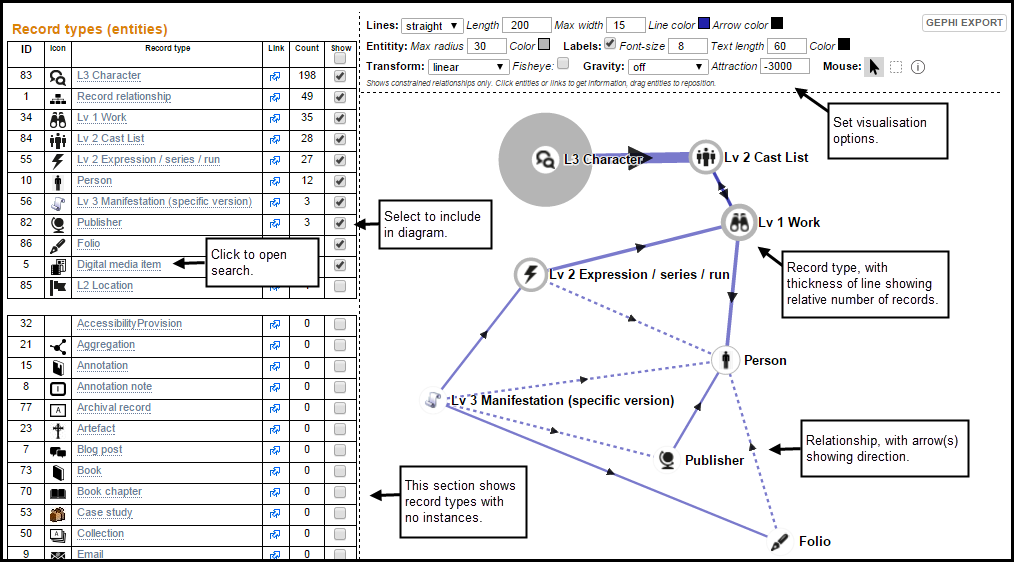1014x562 pixels.
Task: Select the Lv 2 Cast List node icon
Action: (x=706, y=157)
